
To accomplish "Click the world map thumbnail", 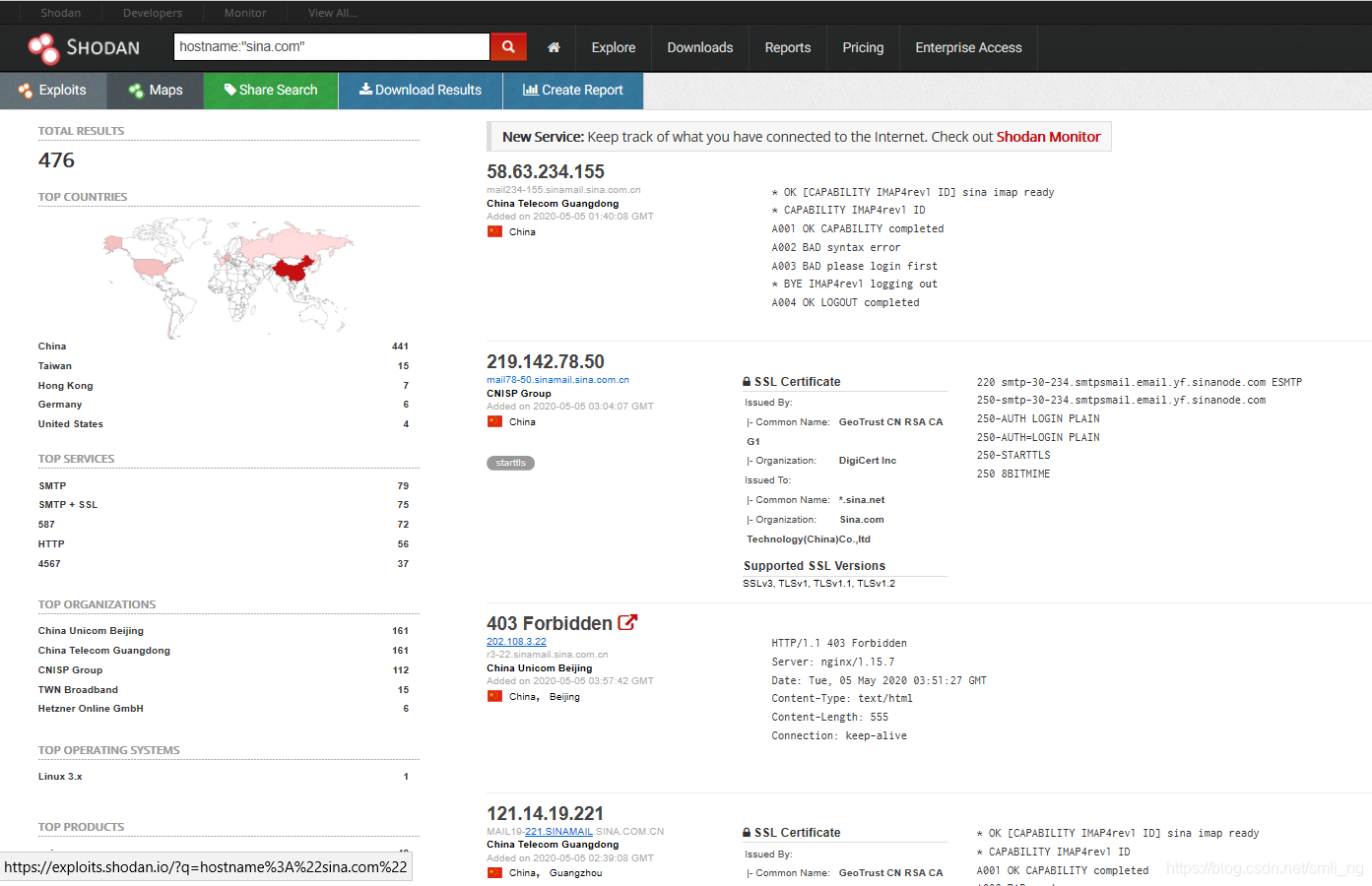I will pyautogui.click(x=229, y=277).
